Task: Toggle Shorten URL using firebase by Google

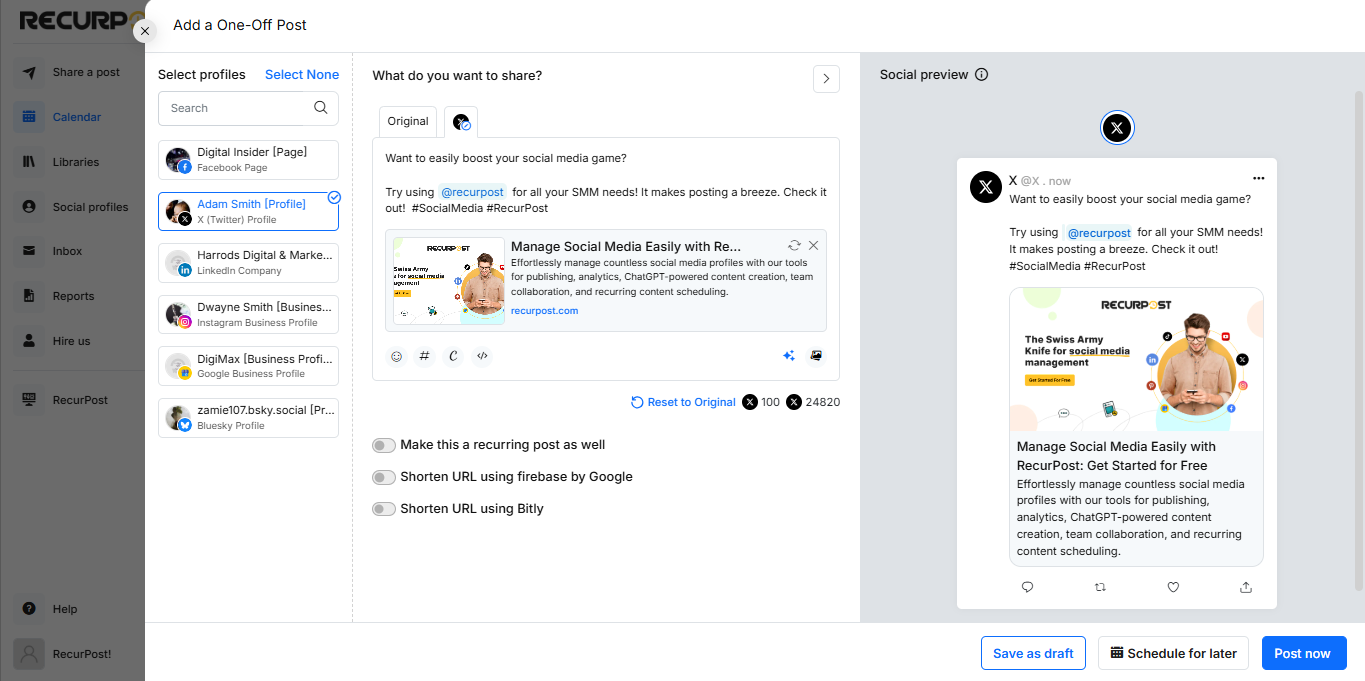Action: click(384, 477)
